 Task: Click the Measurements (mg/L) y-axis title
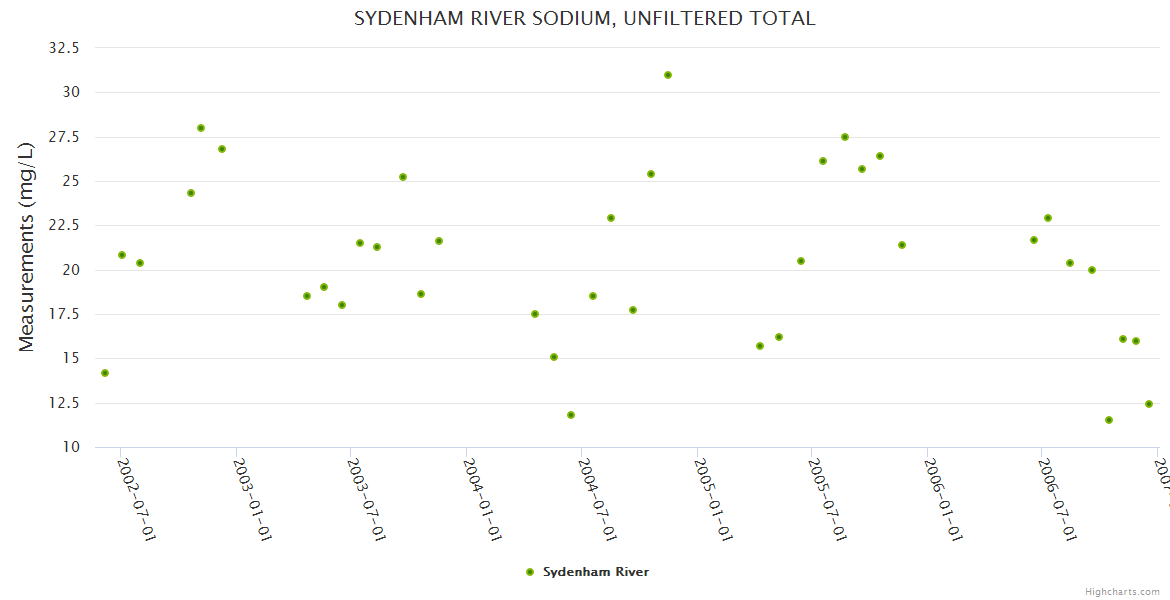27,246
